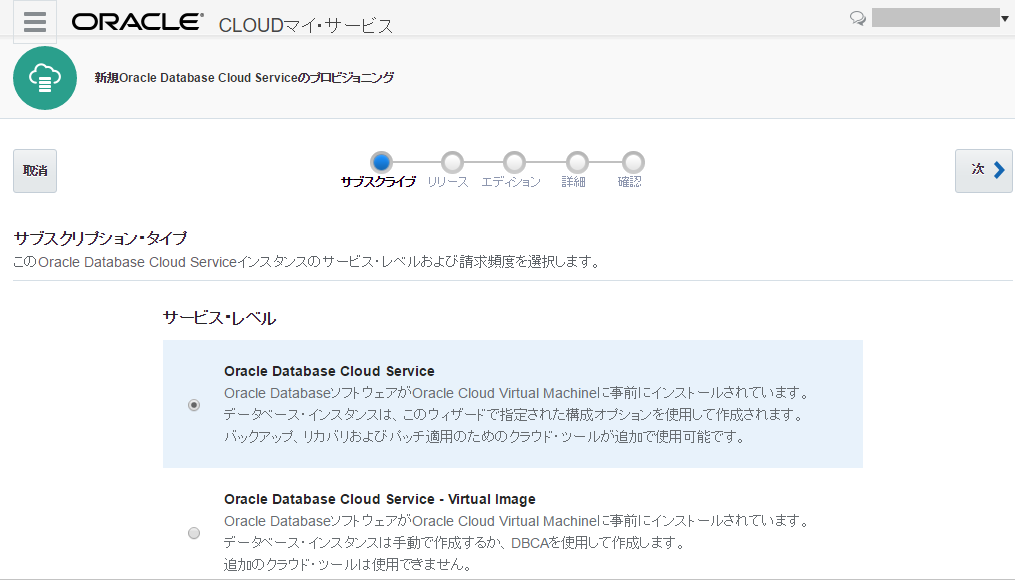Click the 取消 cancel button
This screenshot has height=580, width=1015.
[x=35, y=171]
